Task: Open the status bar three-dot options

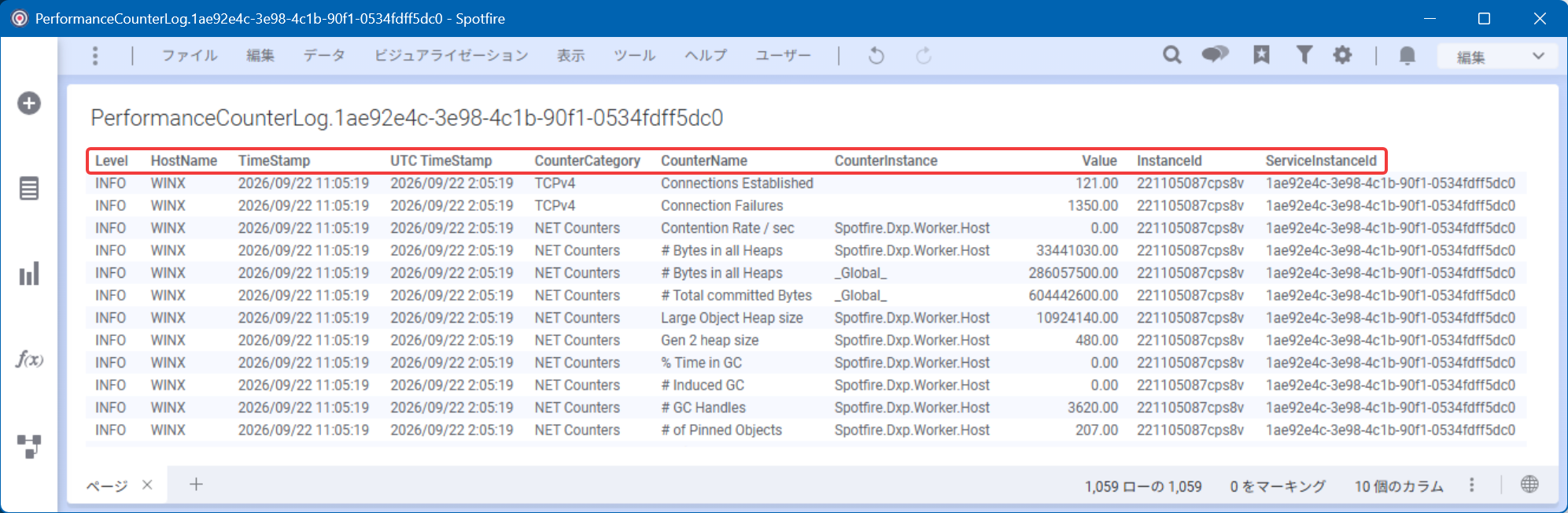Action: 1471,485
